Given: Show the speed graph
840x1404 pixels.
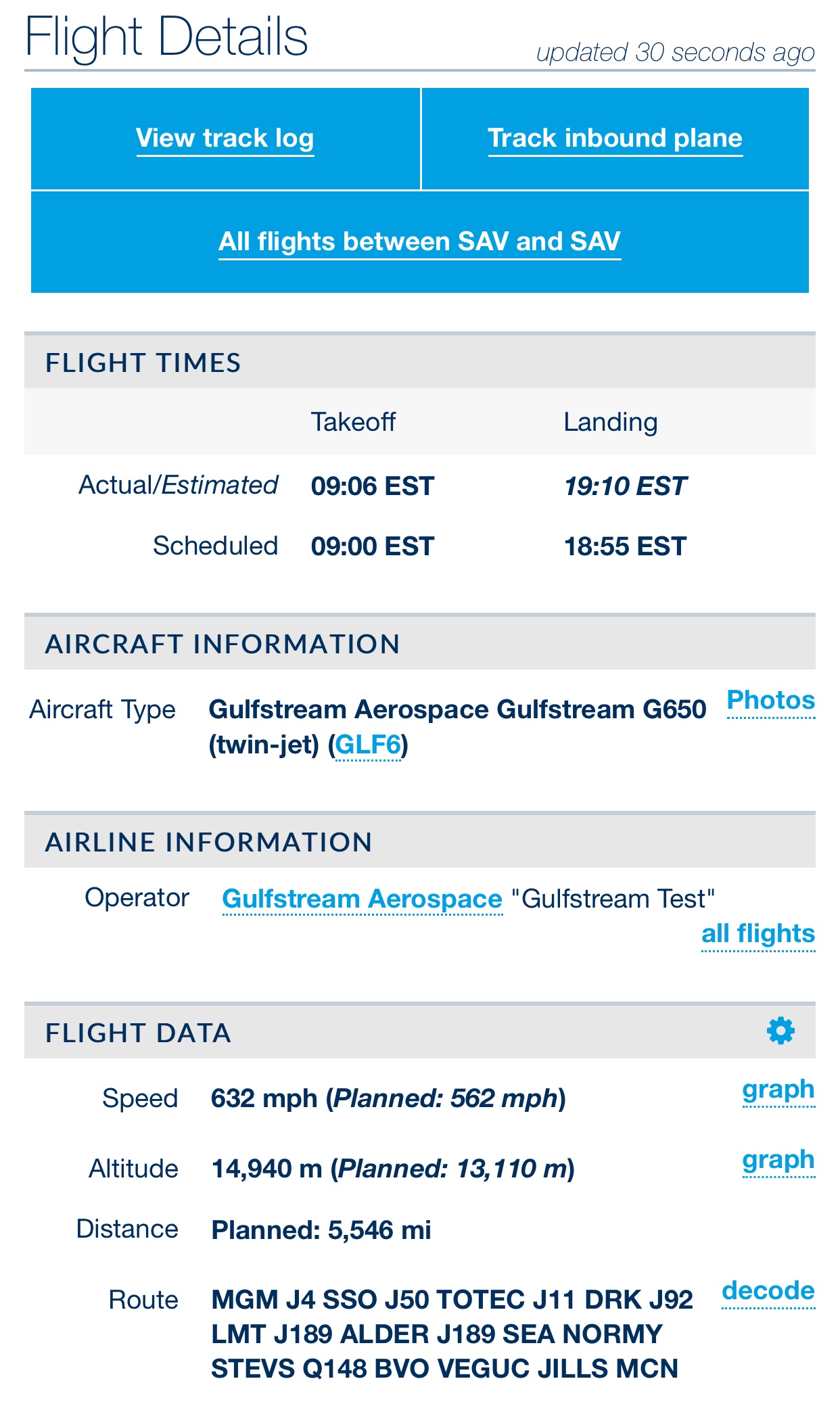Looking at the screenshot, I should 778,1090.
